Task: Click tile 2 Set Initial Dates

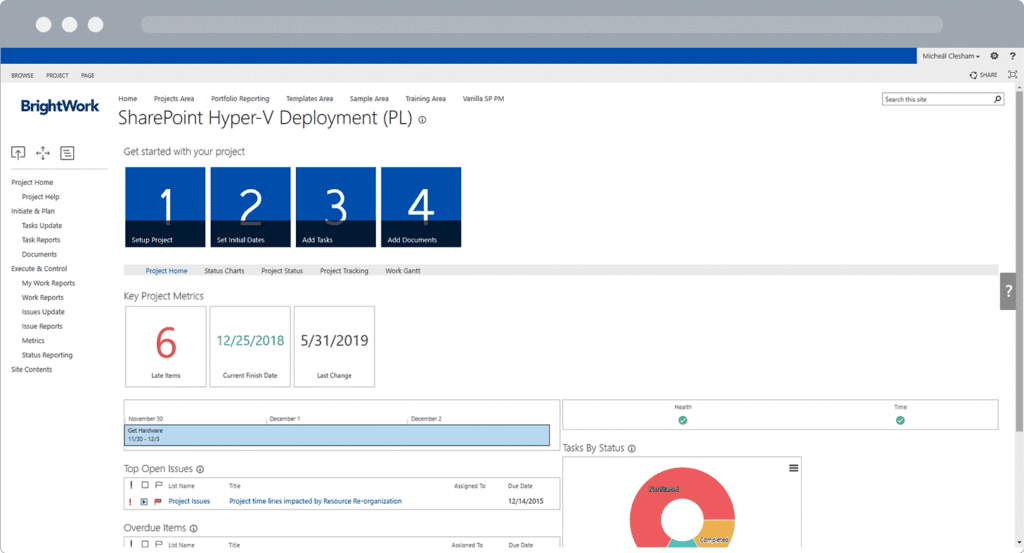Action: 250,207
